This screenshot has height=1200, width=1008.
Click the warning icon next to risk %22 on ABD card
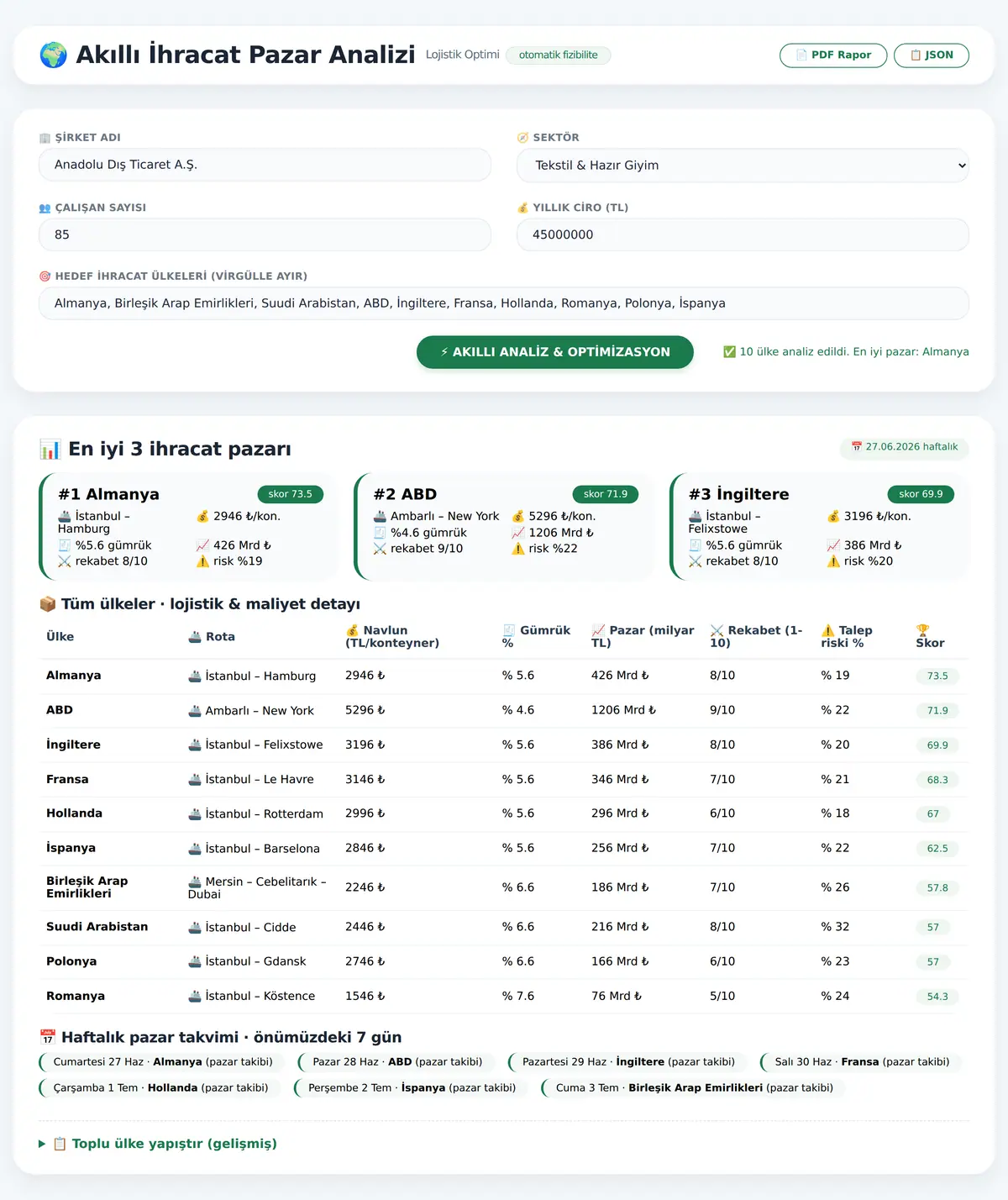[518, 549]
